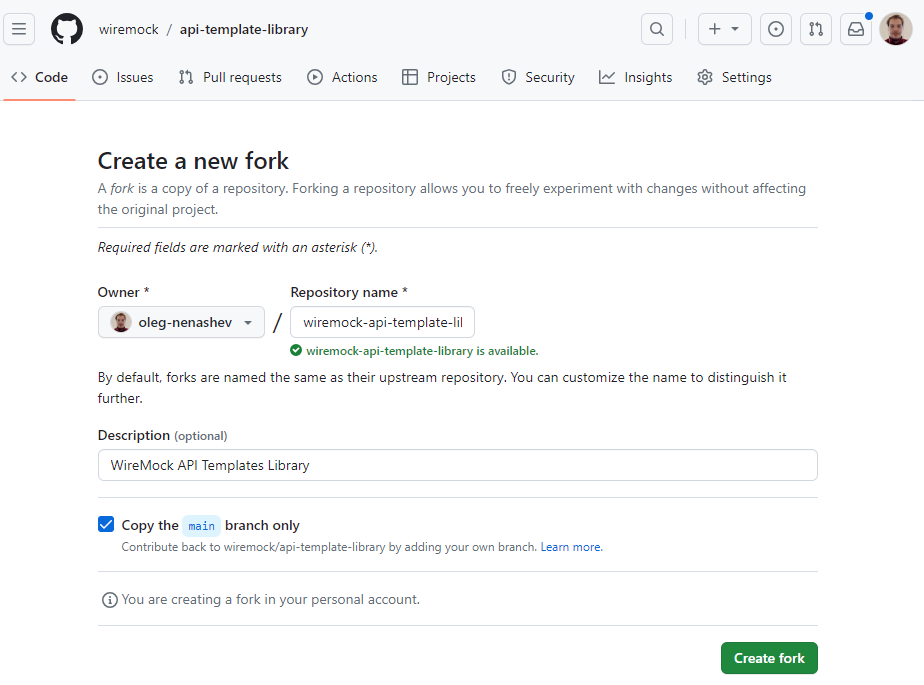
Task: Open user profile avatar menu
Action: point(895,29)
